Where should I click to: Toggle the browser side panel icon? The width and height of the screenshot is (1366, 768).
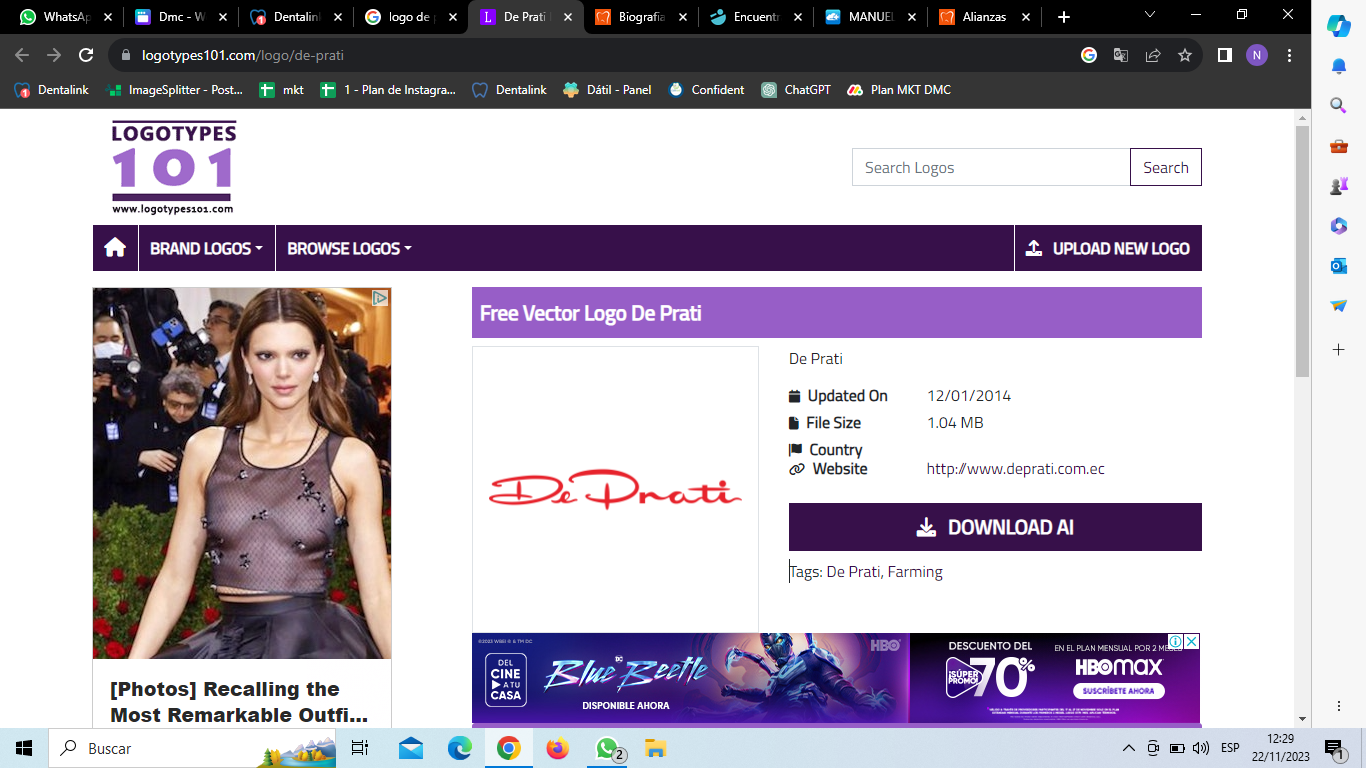pyautogui.click(x=1224, y=56)
